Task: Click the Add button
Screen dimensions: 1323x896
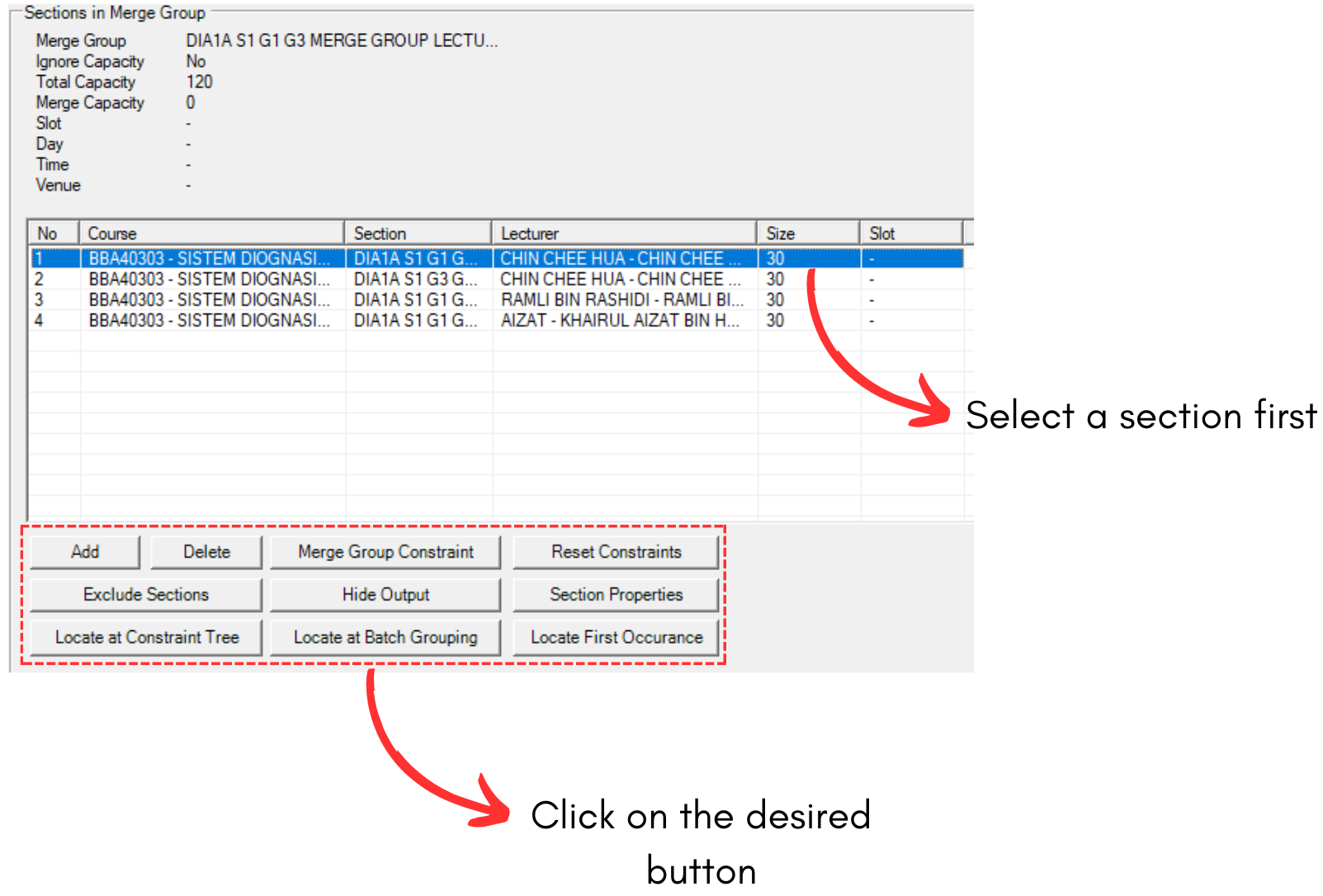Action: (x=84, y=552)
